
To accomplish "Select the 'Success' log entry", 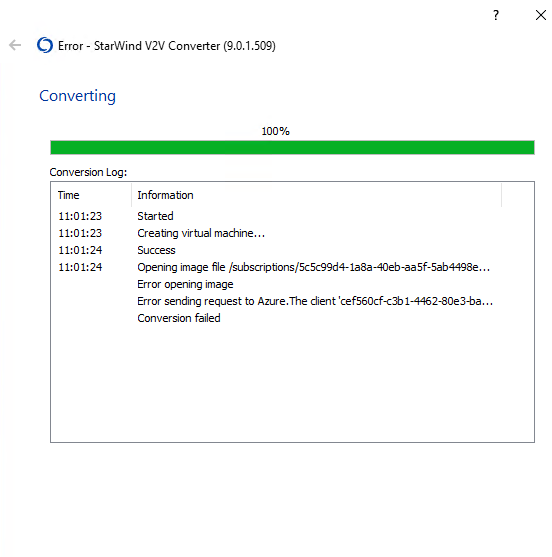I will pyautogui.click(x=156, y=250).
